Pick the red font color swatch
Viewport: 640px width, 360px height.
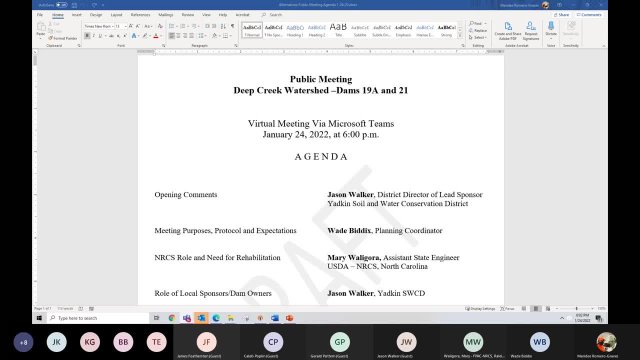(156, 36)
